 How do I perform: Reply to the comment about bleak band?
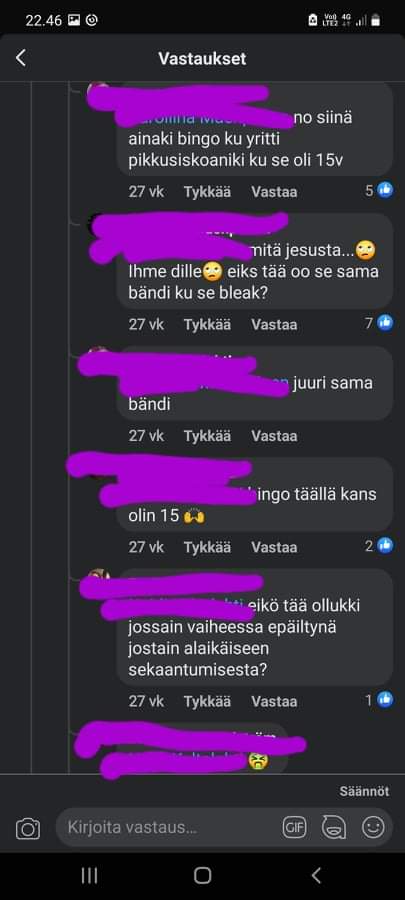[x=274, y=325]
